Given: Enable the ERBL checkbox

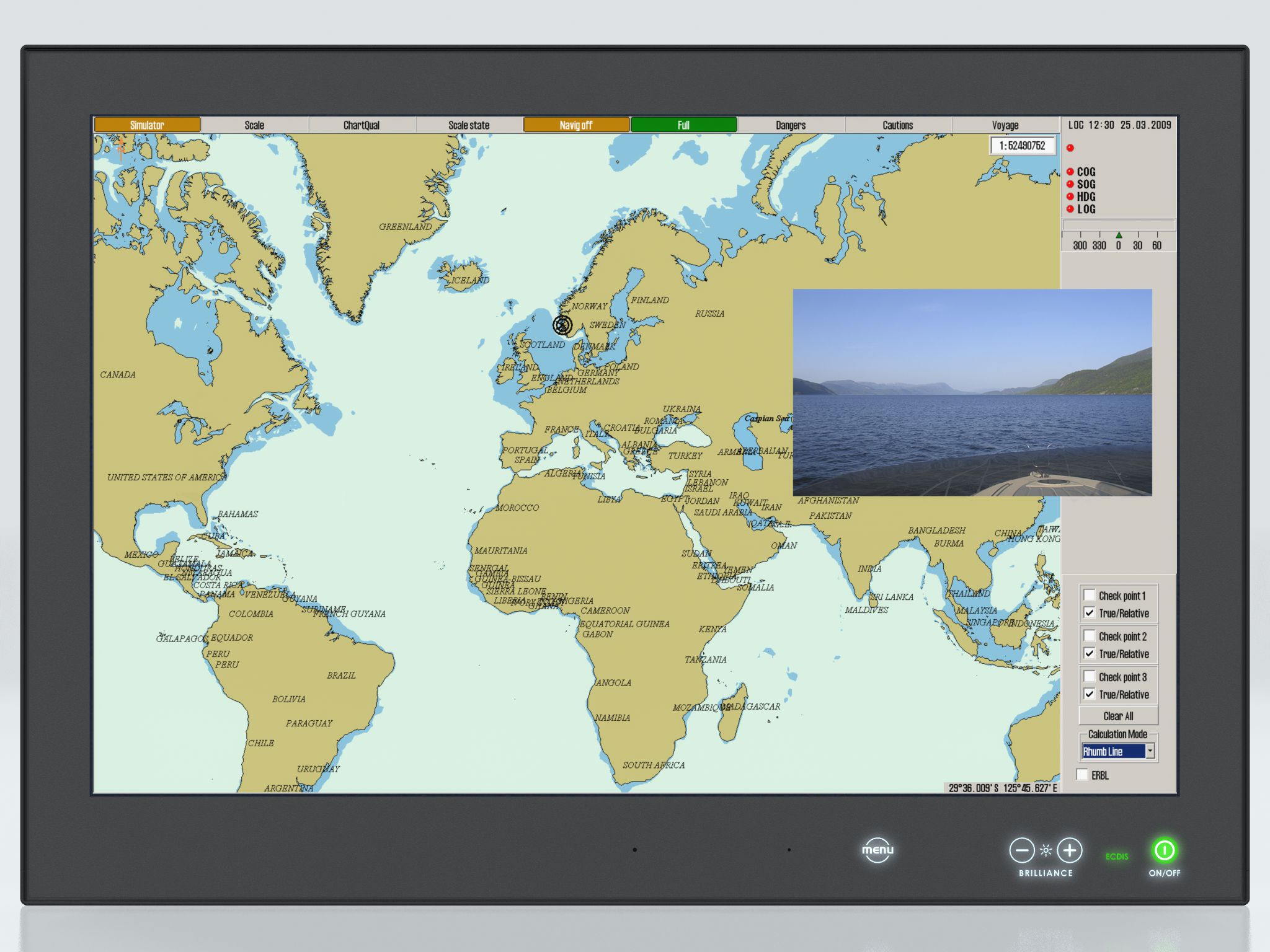Looking at the screenshot, I should (x=1083, y=774).
